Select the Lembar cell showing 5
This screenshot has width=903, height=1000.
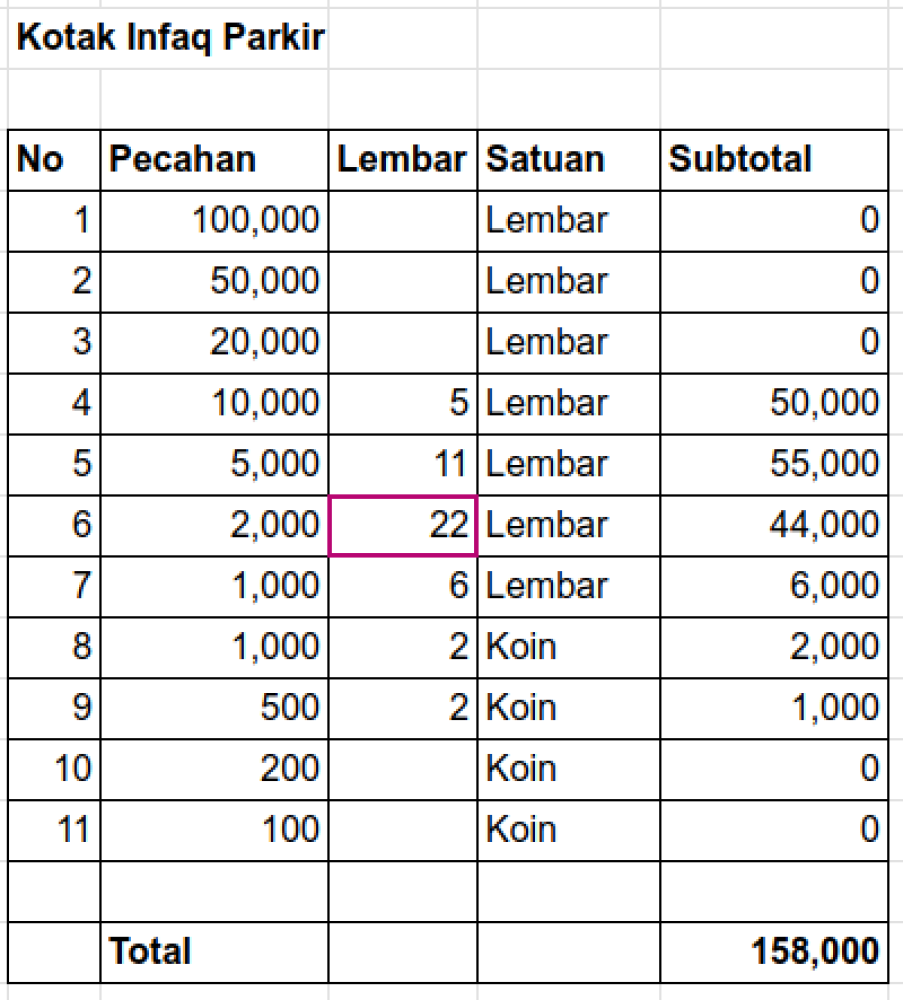pyautogui.click(x=403, y=403)
